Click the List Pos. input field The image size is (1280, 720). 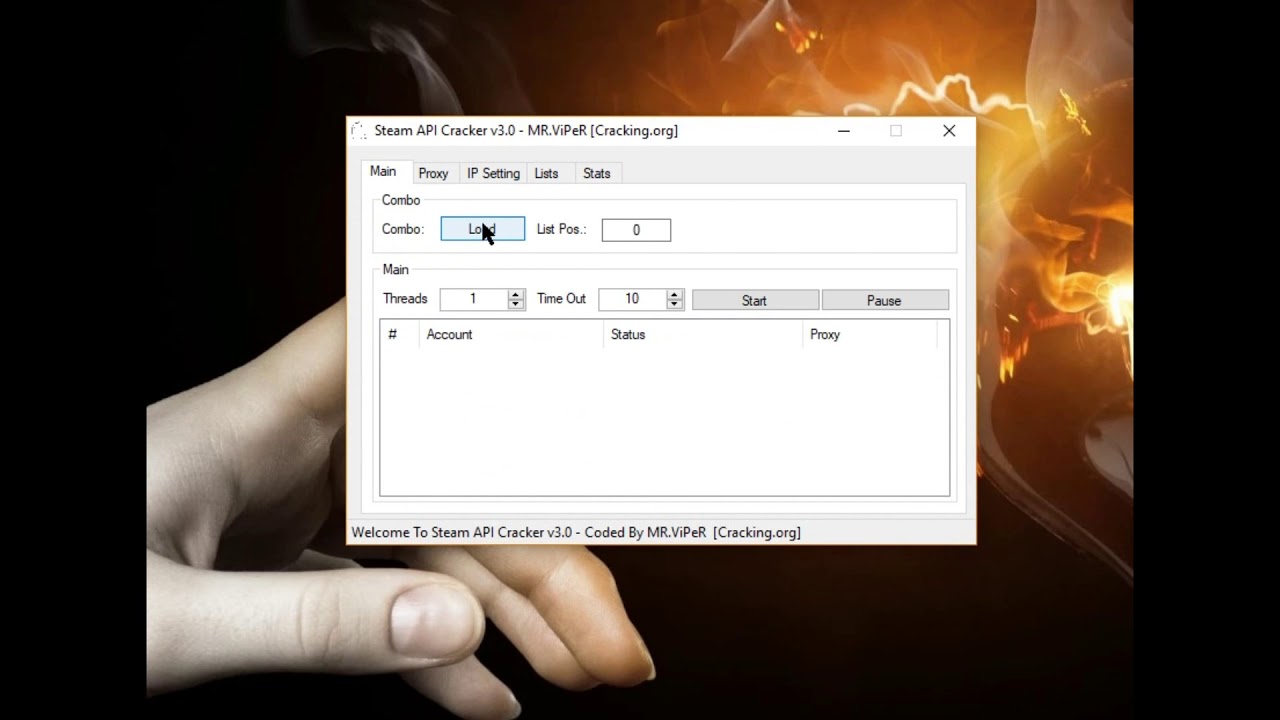tap(636, 230)
